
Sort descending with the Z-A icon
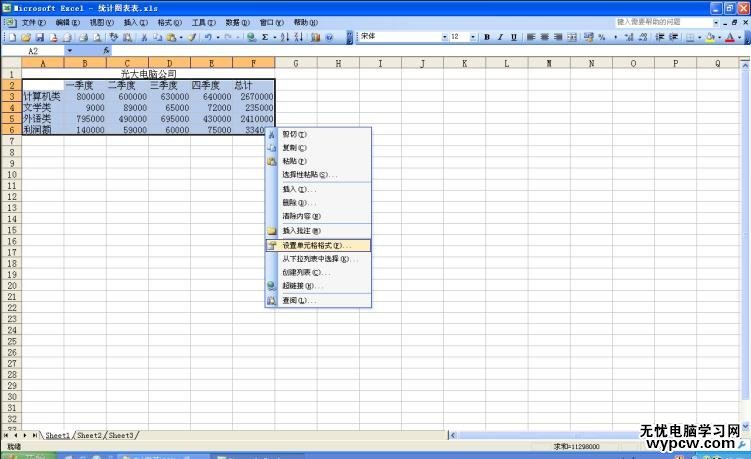pos(298,37)
